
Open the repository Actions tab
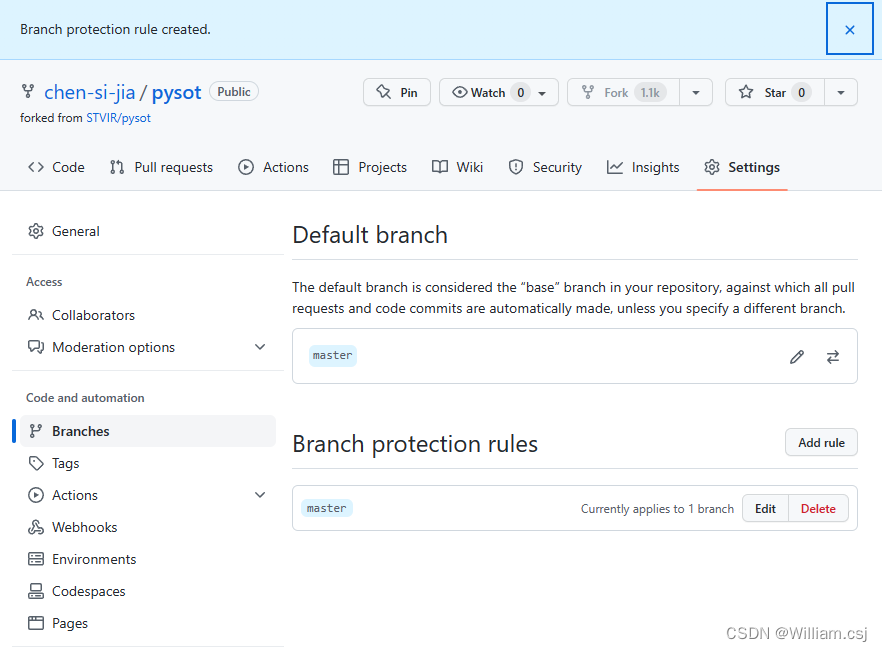point(273,167)
